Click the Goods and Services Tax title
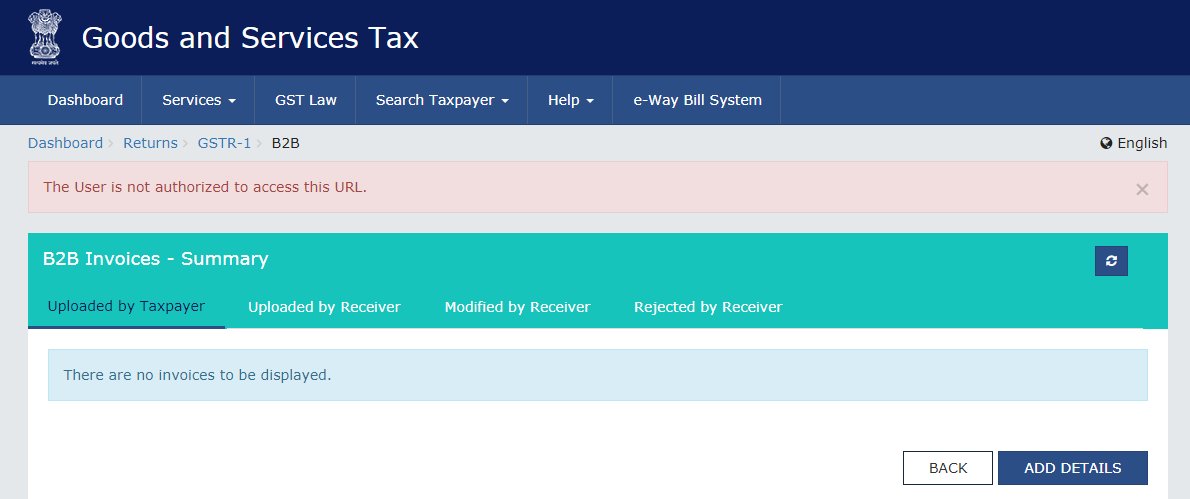Image resolution: width=1190 pixels, height=499 pixels. tap(250, 38)
